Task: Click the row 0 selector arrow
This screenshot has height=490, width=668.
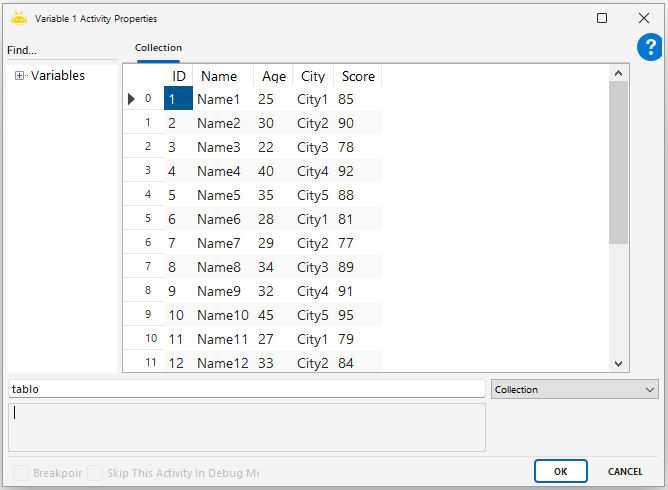Action: [131, 99]
